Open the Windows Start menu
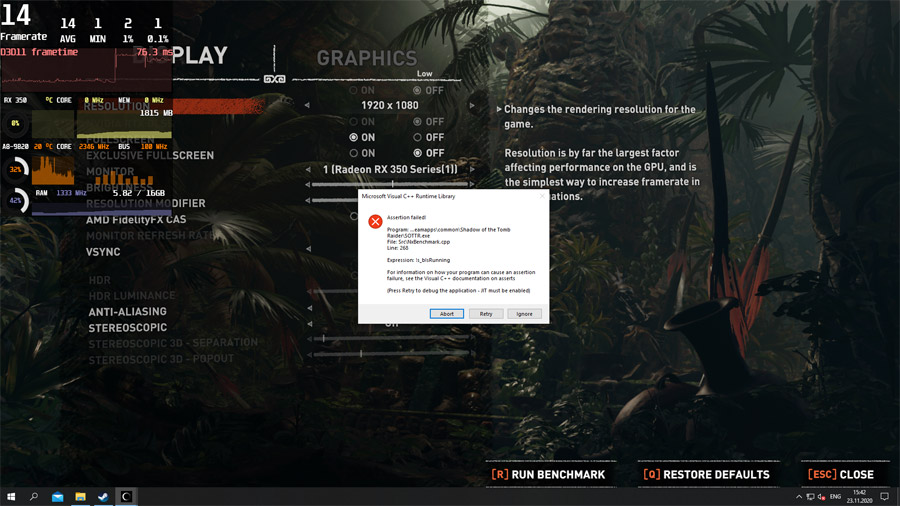Viewport: 900px width, 506px height. tap(10, 496)
